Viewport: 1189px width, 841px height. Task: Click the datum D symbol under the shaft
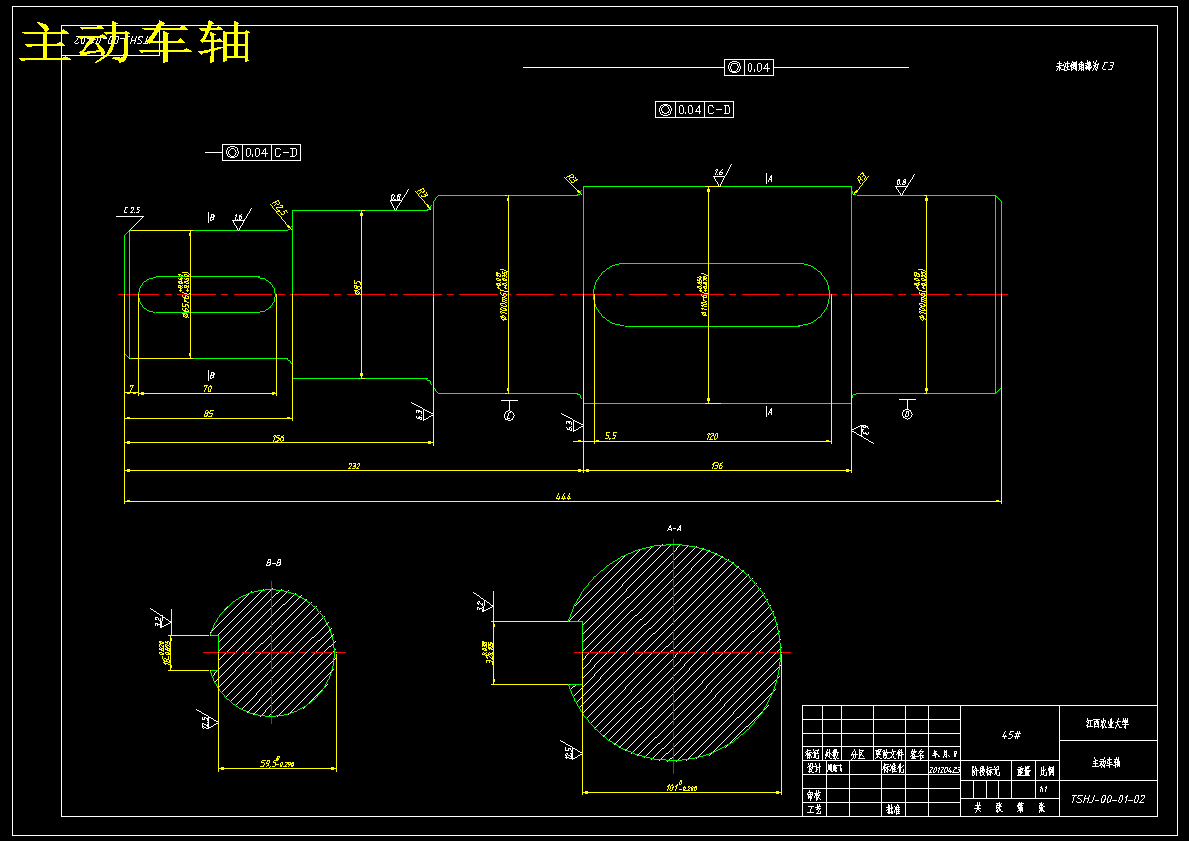907,410
